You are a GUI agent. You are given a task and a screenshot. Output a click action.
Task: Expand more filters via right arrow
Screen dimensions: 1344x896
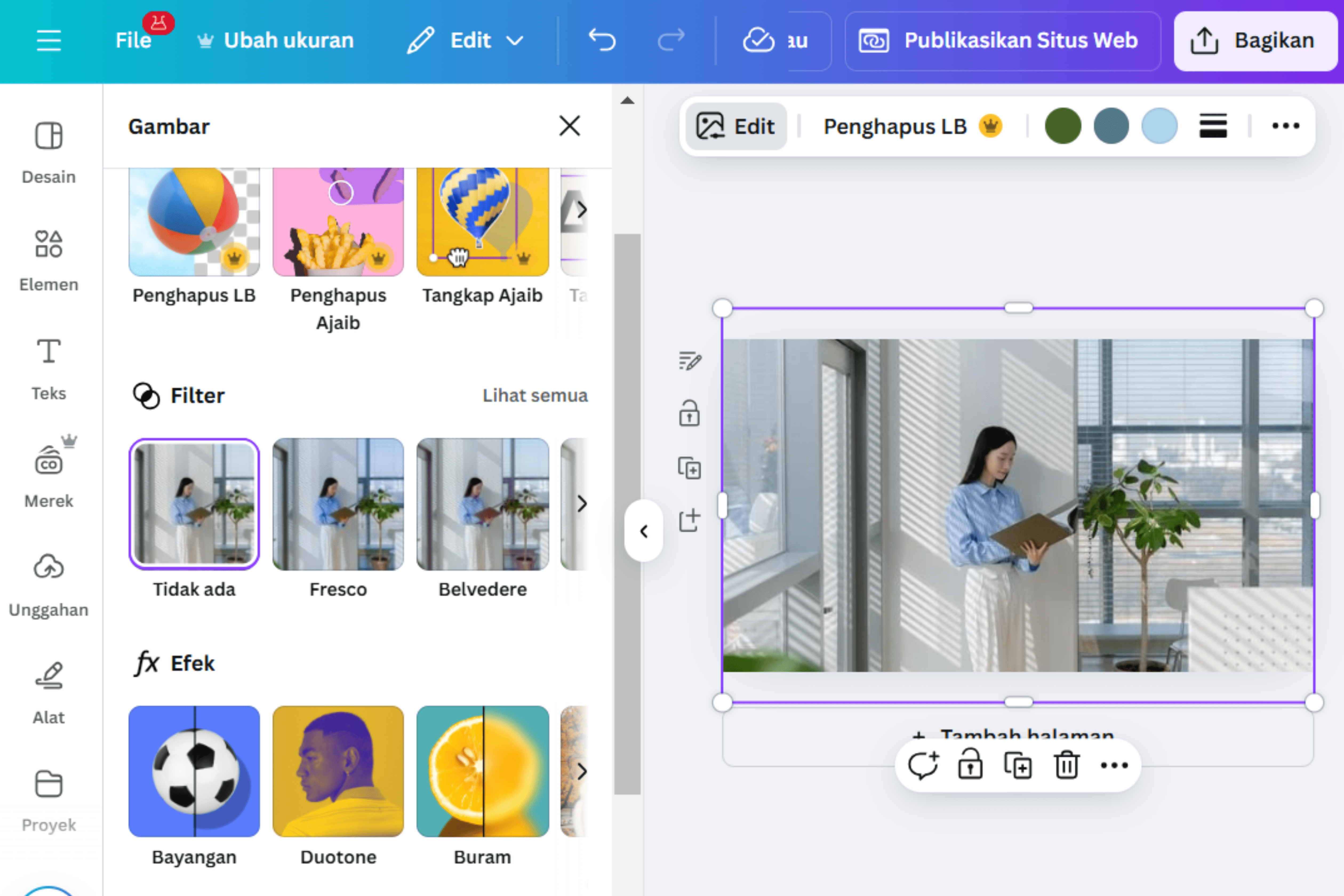(x=582, y=503)
